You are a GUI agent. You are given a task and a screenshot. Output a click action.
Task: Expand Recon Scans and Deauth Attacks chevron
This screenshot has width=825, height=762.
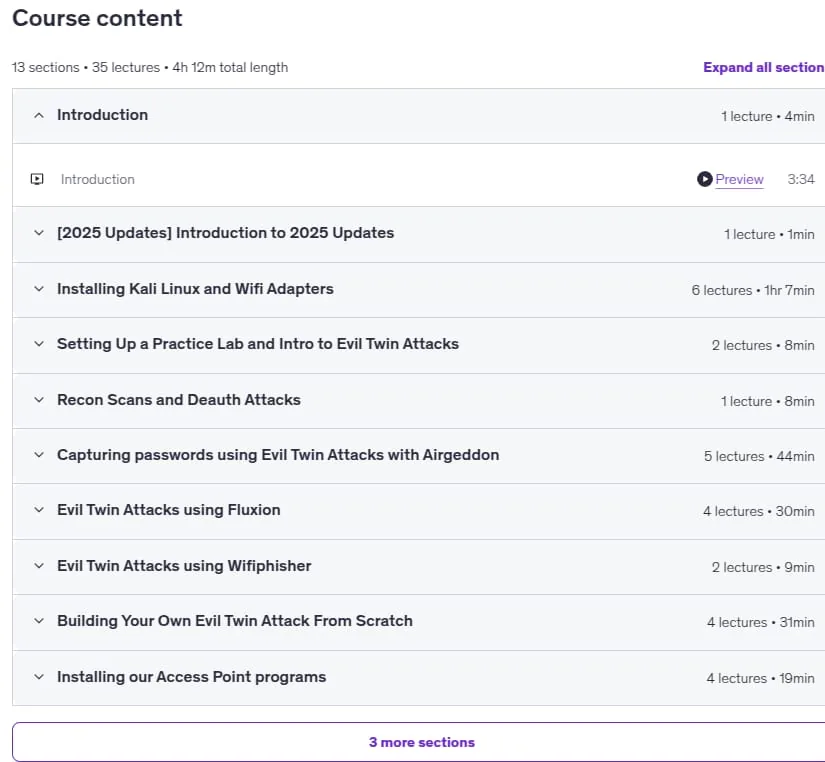click(39, 399)
